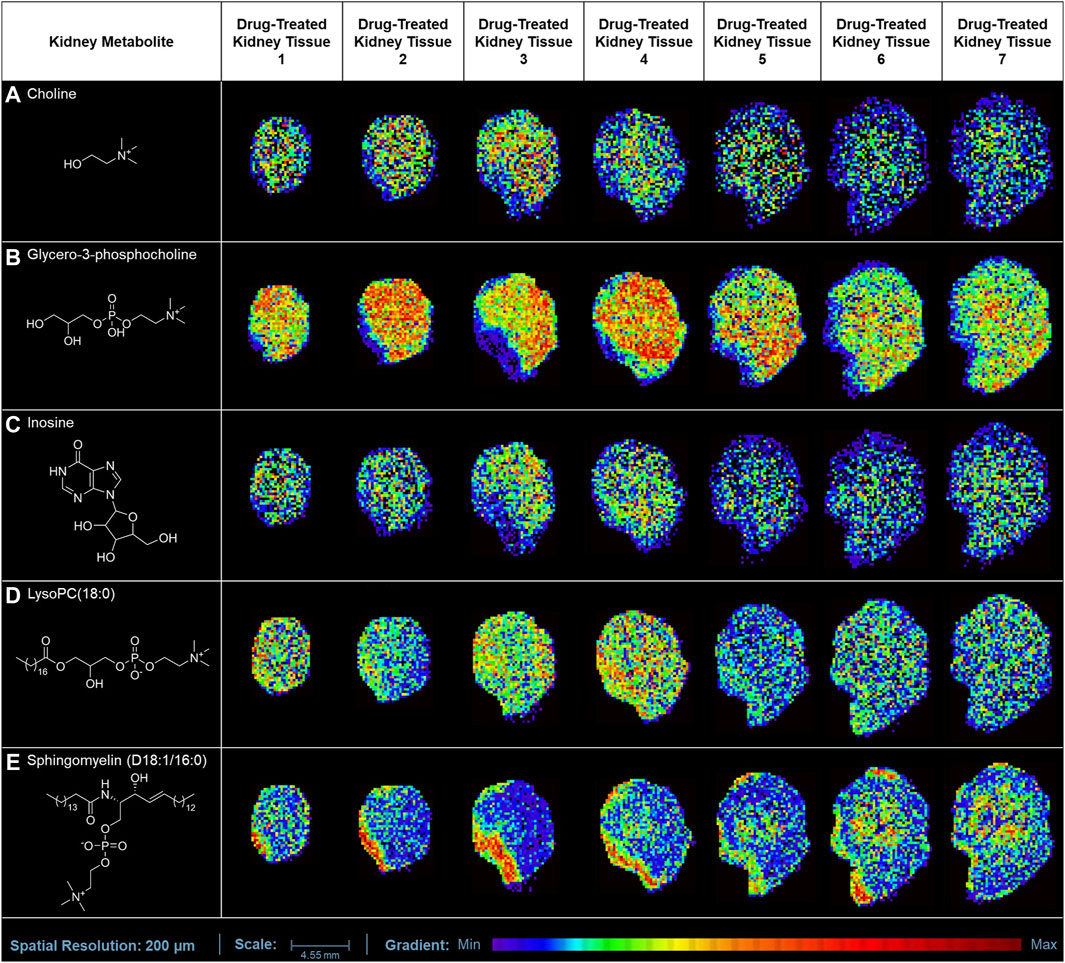Click the 'Drug-Treated Kidney Tissue 7' header
The image size is (1065, 963).
[1002, 41]
